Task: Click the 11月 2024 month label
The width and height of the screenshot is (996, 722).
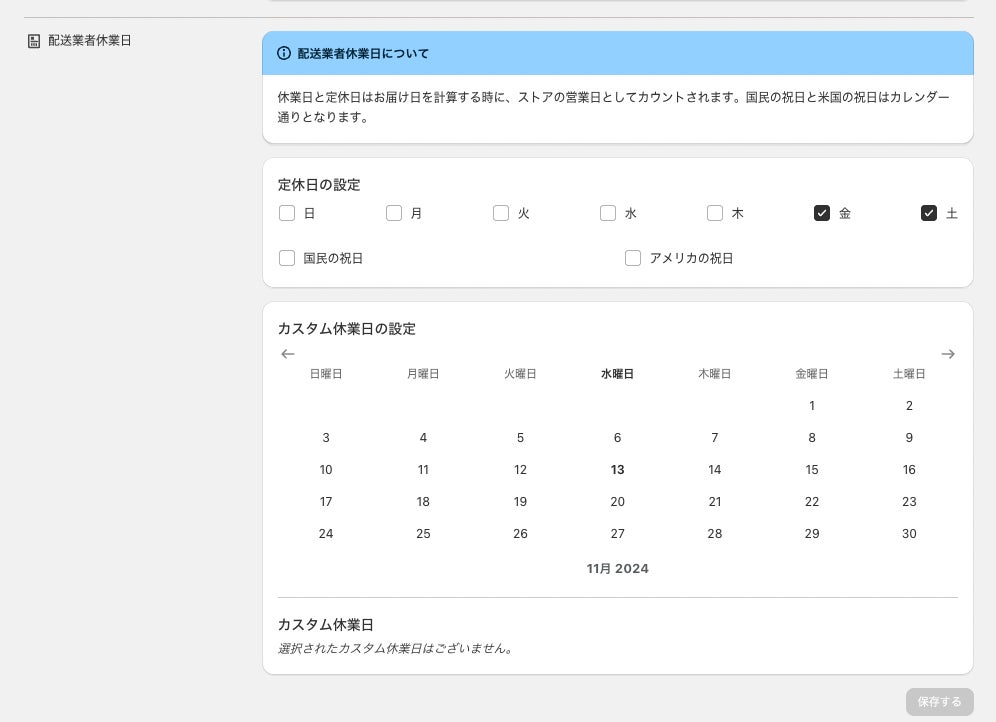Action: pos(617,569)
